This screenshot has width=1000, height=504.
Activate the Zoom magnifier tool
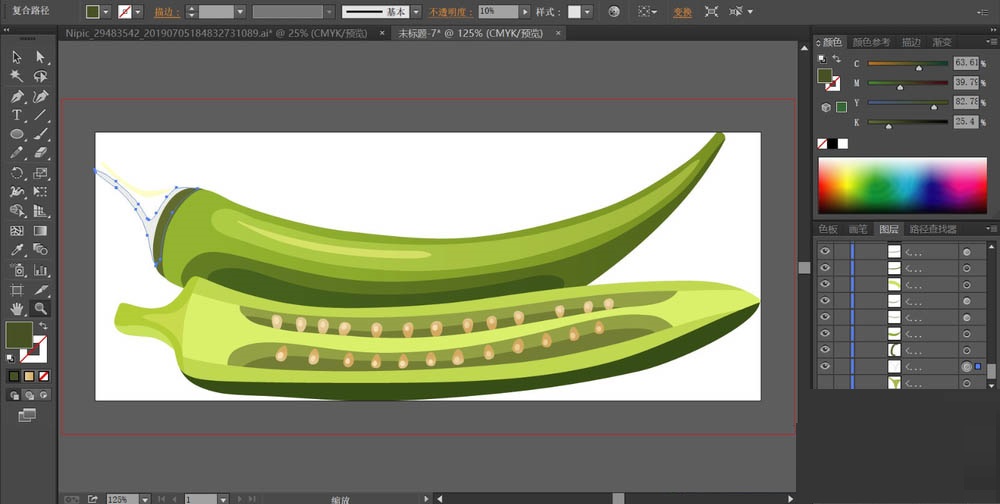pyautogui.click(x=41, y=309)
